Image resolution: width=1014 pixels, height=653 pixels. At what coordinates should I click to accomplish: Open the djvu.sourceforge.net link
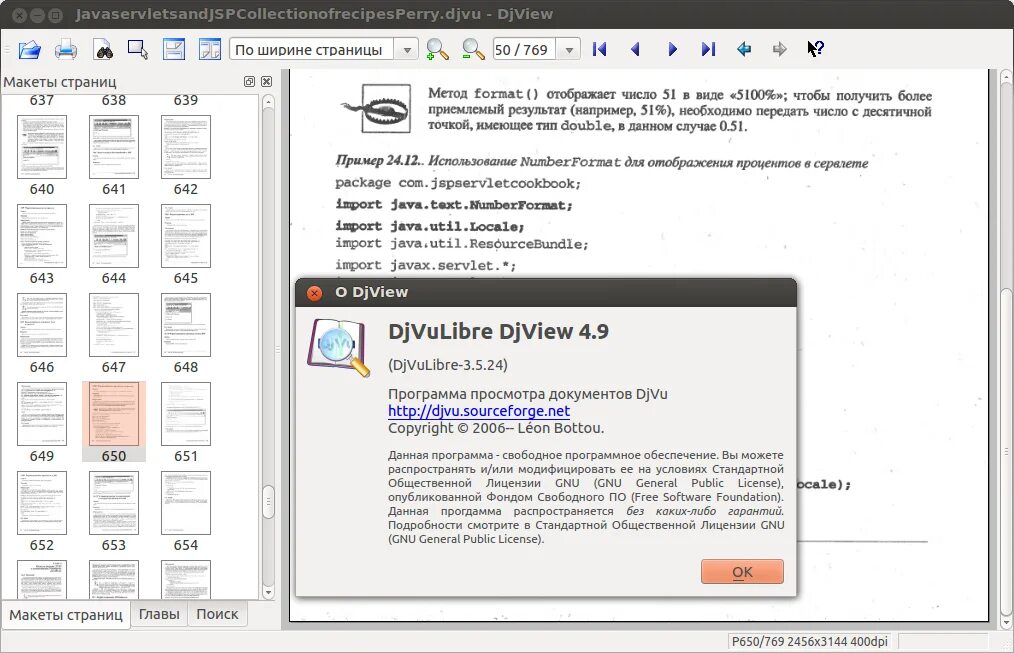479,411
